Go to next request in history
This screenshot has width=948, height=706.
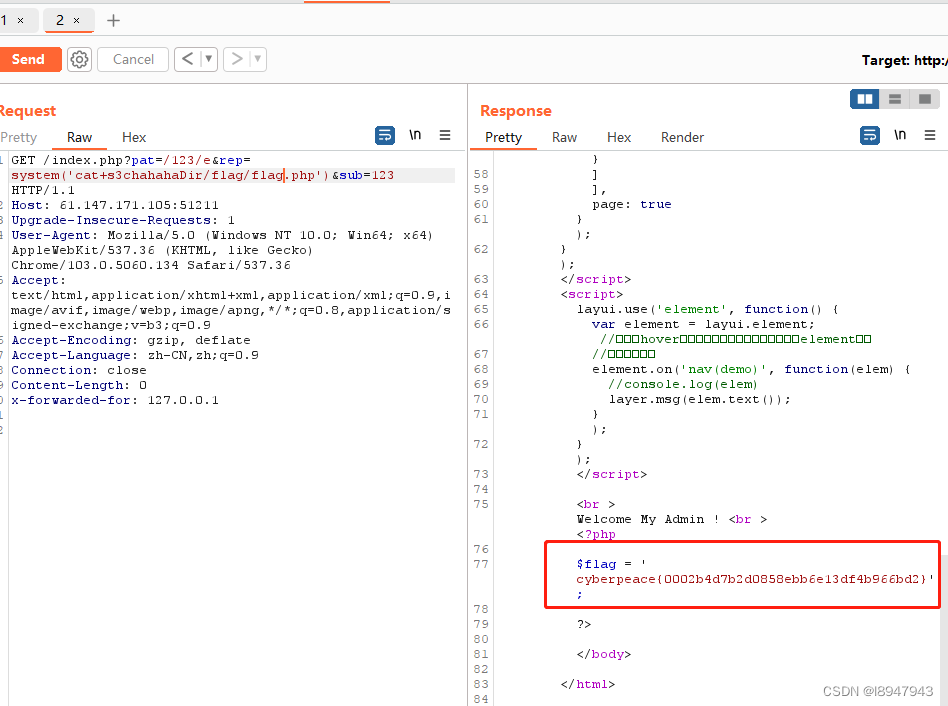(236, 59)
